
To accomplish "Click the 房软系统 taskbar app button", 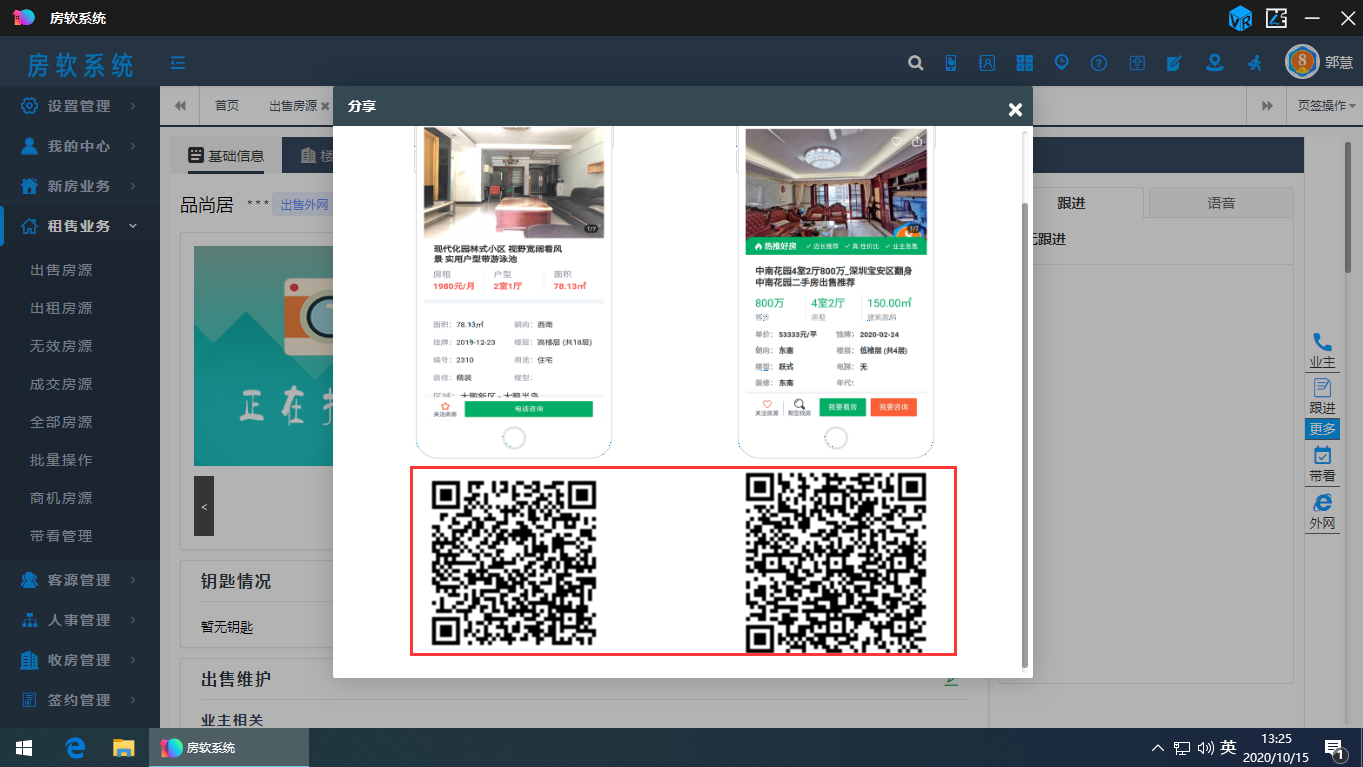I will pyautogui.click(x=229, y=747).
